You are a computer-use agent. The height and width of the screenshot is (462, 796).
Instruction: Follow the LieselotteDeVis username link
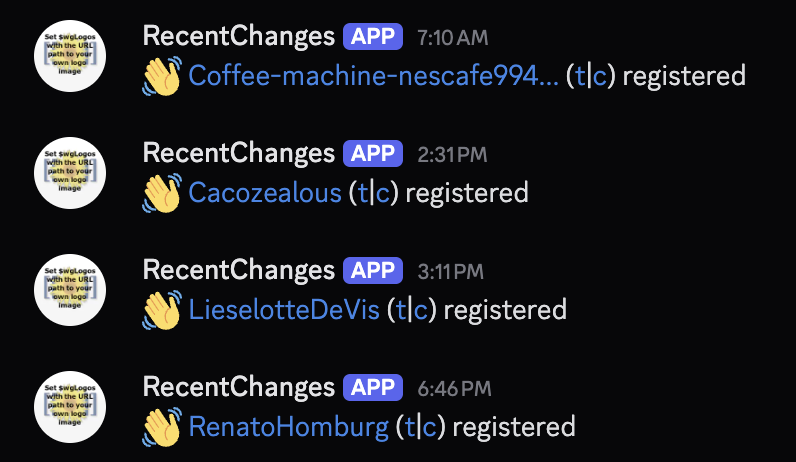point(284,310)
